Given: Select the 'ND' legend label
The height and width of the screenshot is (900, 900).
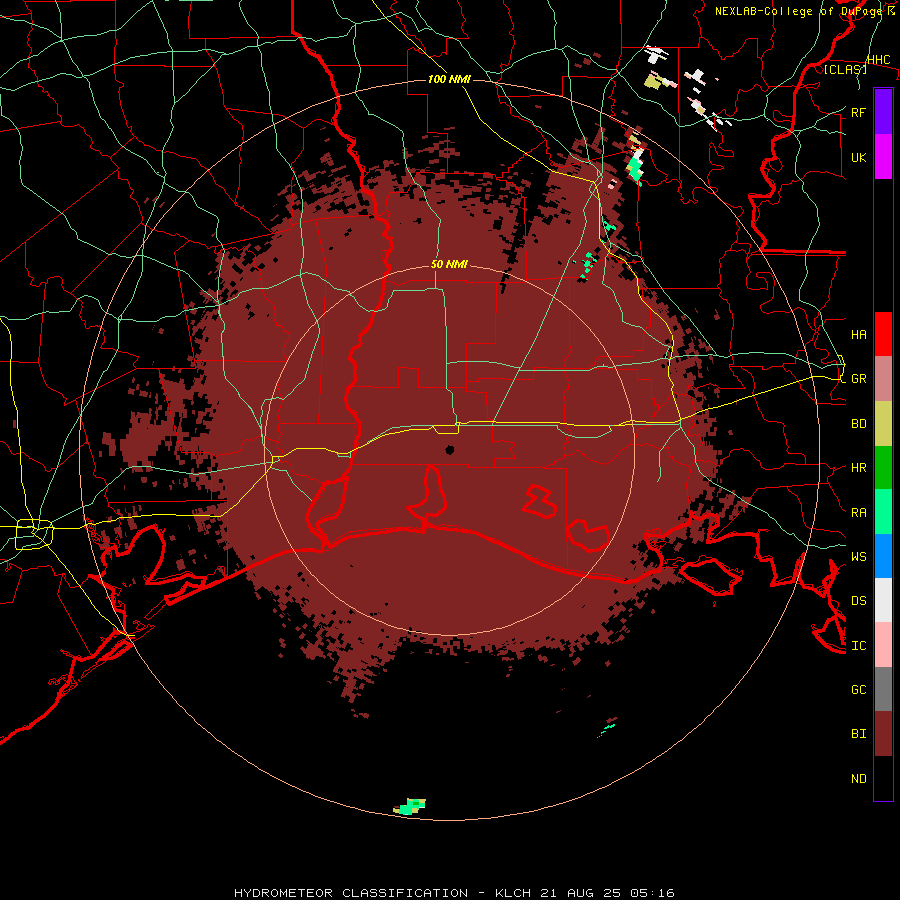Looking at the screenshot, I should click(x=859, y=778).
